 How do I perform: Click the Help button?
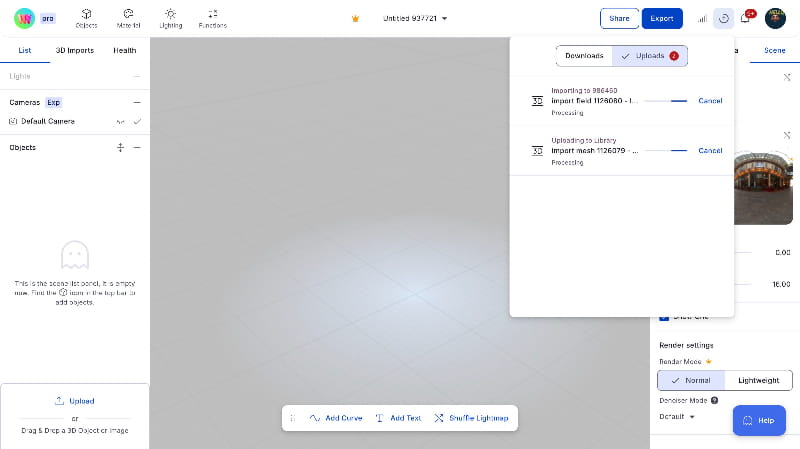pos(759,420)
